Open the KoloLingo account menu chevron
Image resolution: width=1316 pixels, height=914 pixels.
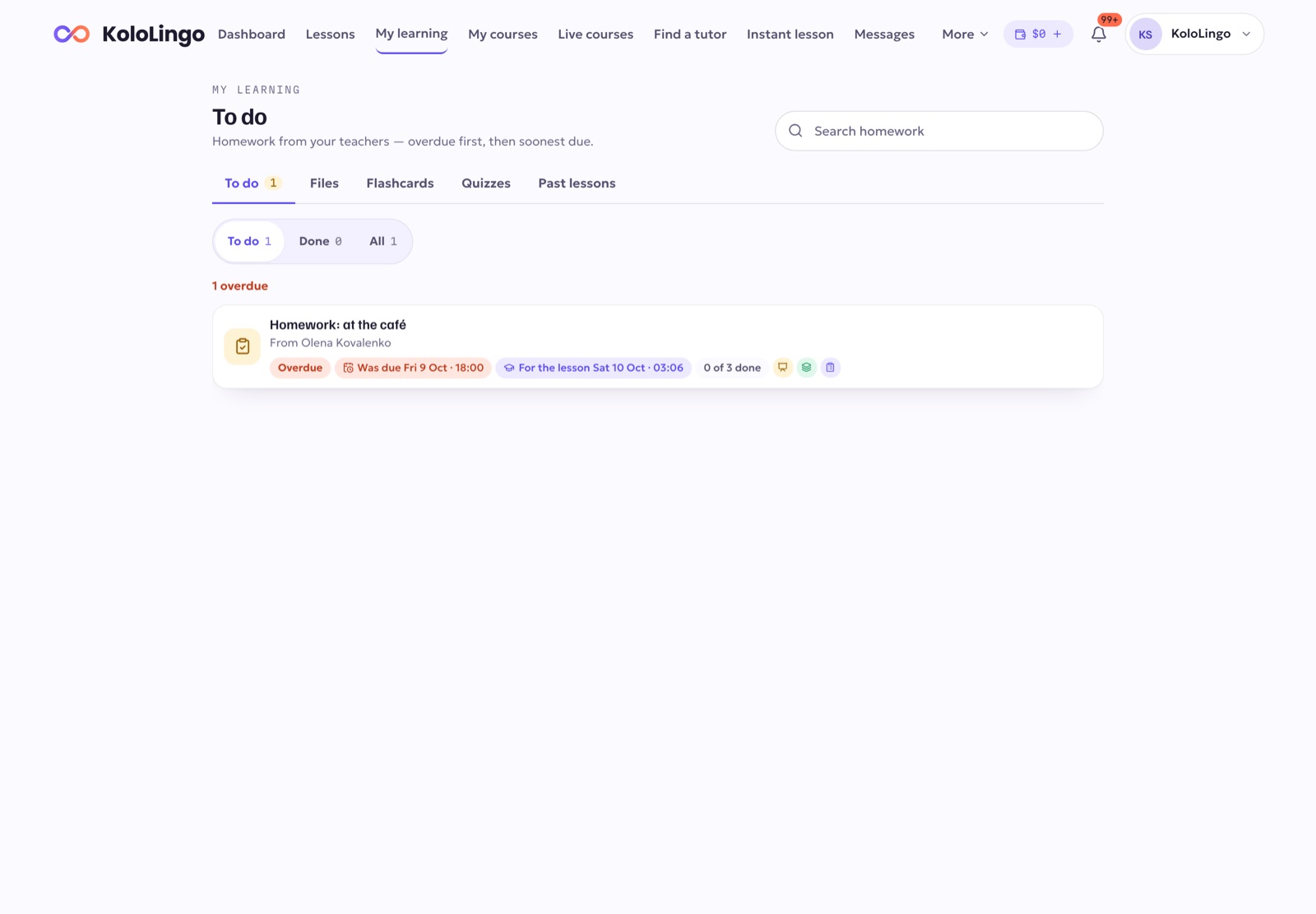(1246, 34)
